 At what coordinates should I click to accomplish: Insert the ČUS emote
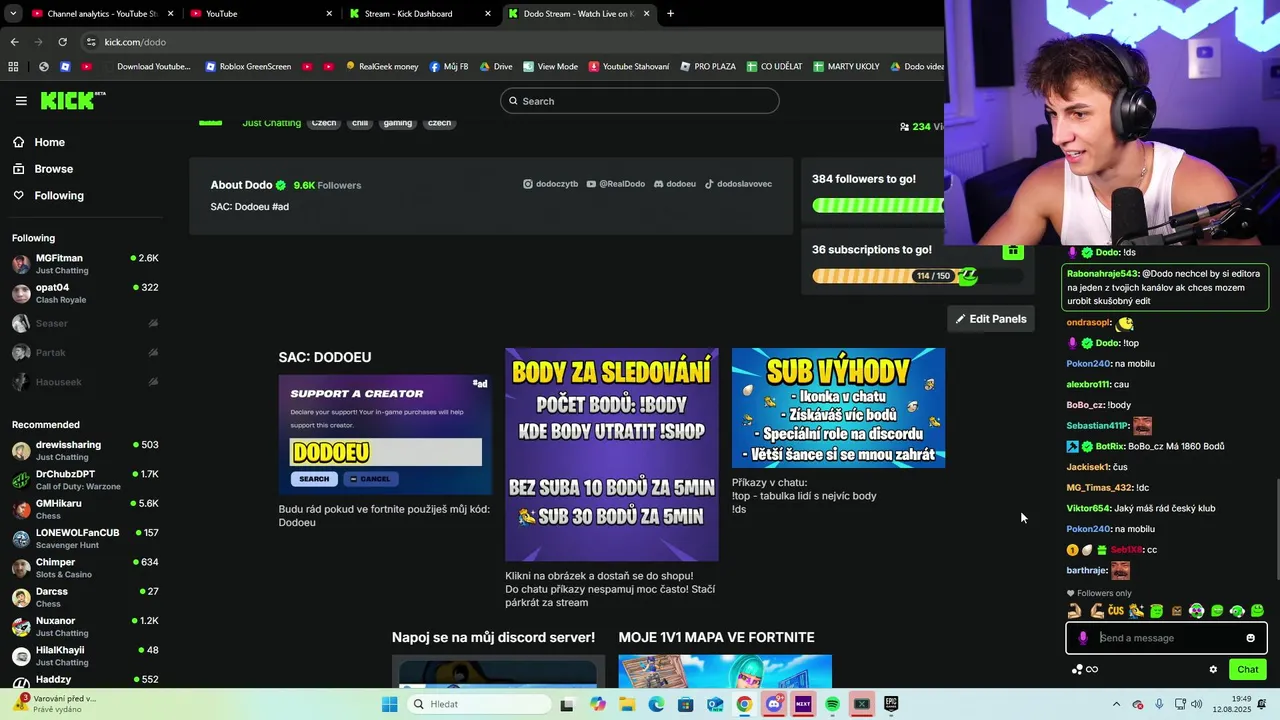click(x=1116, y=611)
